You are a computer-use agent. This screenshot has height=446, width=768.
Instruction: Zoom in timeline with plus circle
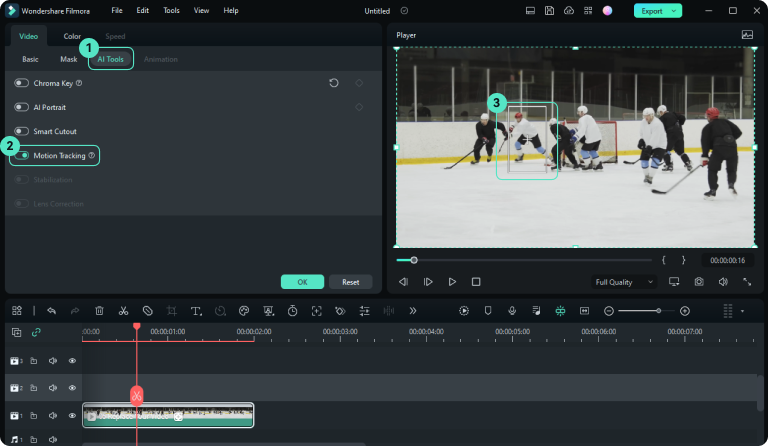685,311
